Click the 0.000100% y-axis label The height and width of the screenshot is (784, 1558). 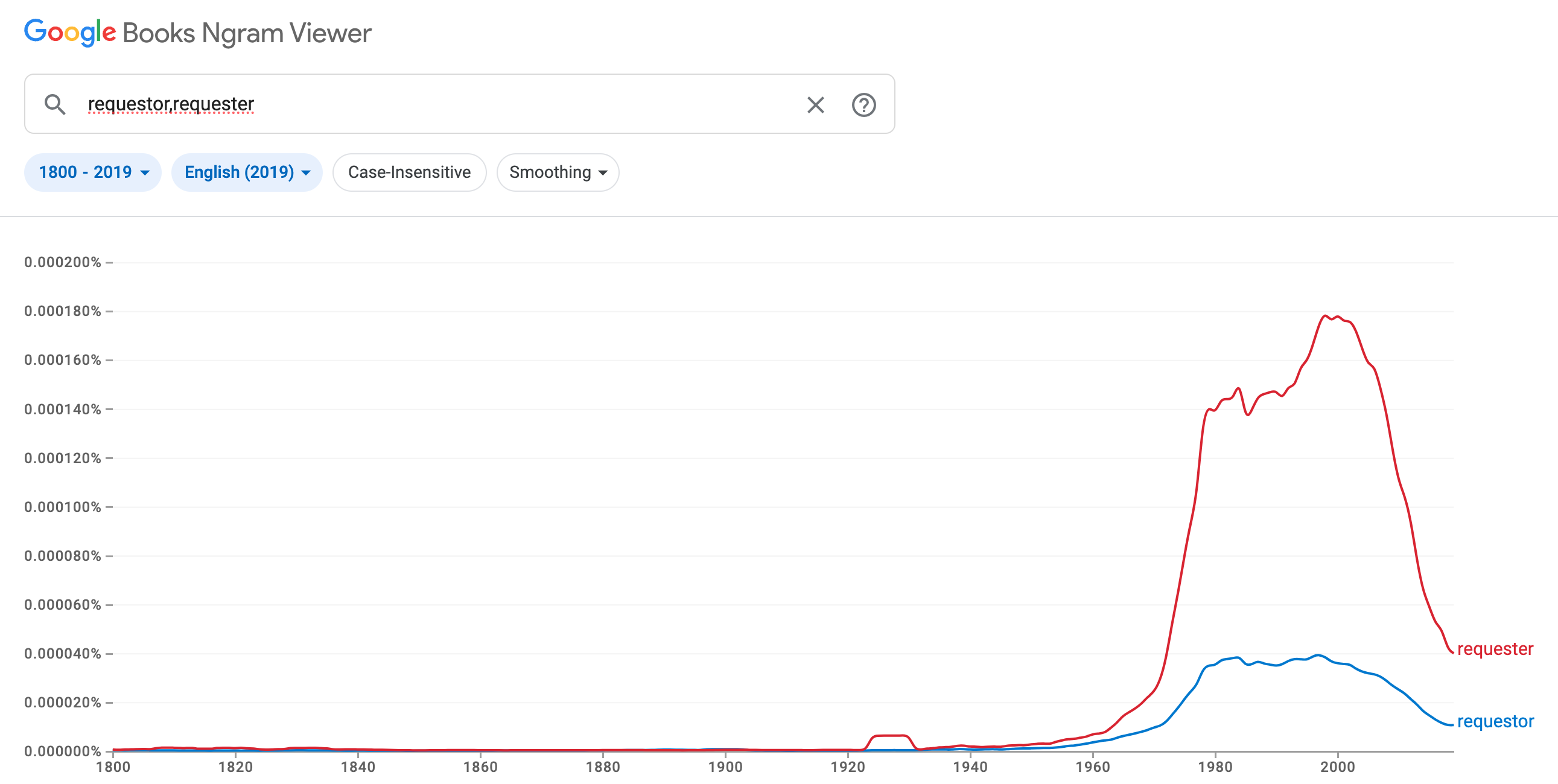pos(63,507)
